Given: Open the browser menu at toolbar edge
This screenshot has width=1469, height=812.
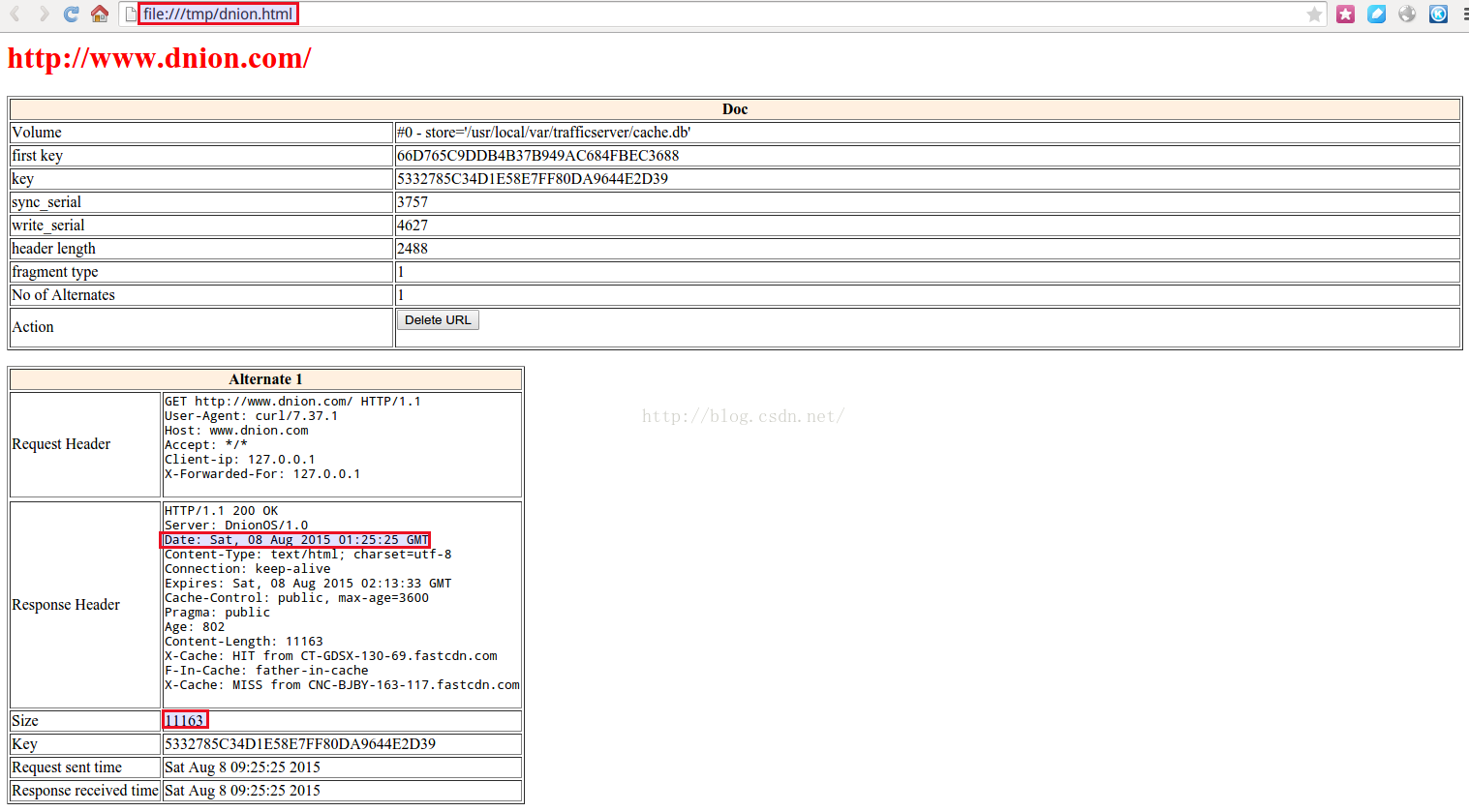Looking at the screenshot, I should click(x=1464, y=14).
